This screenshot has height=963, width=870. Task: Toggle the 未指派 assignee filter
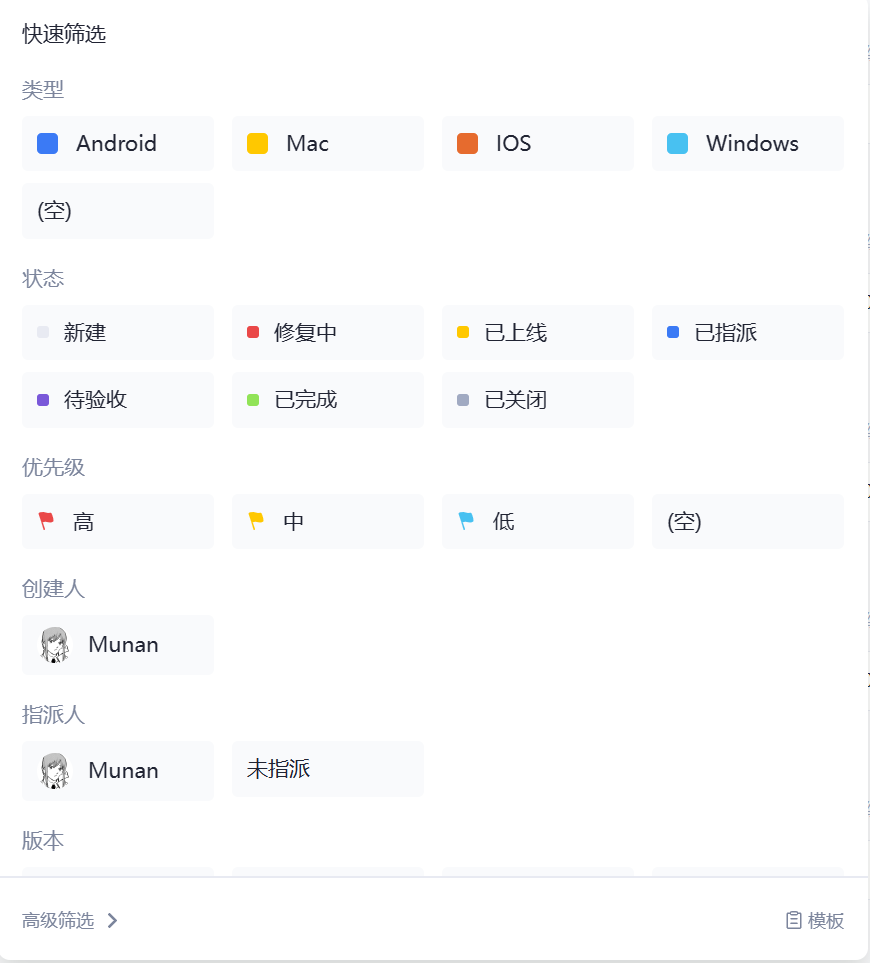[x=328, y=770]
